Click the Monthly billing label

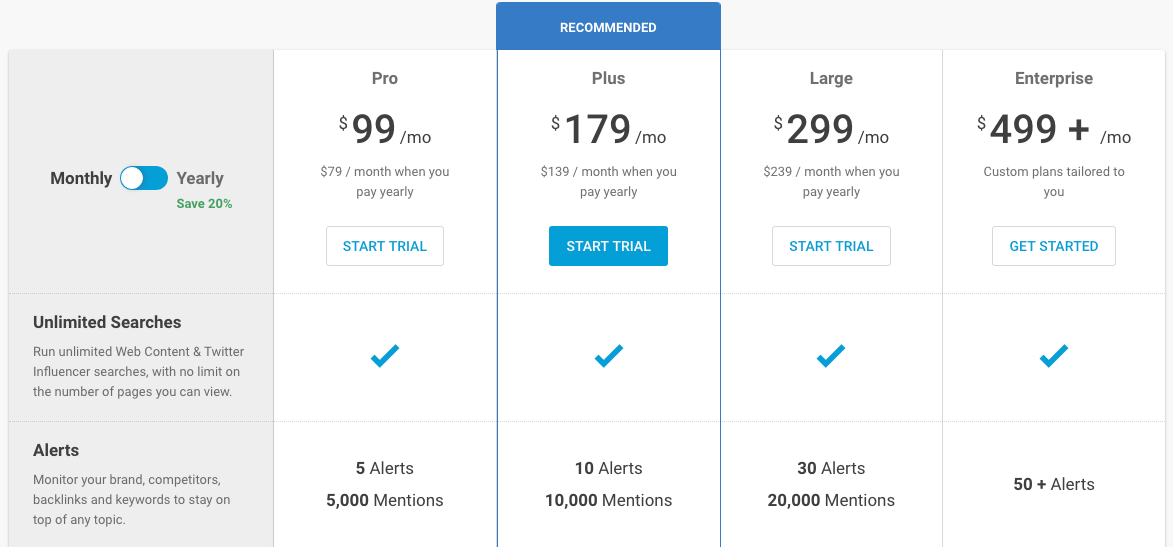(x=81, y=178)
